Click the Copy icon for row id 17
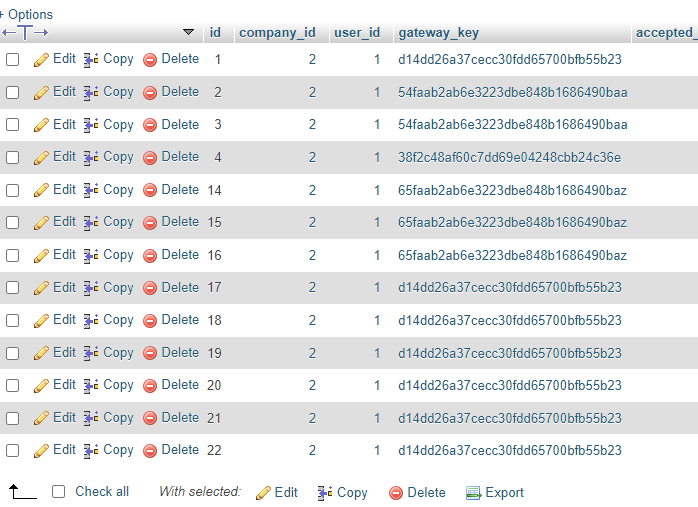Viewport: 698px width, 507px height. (91, 288)
